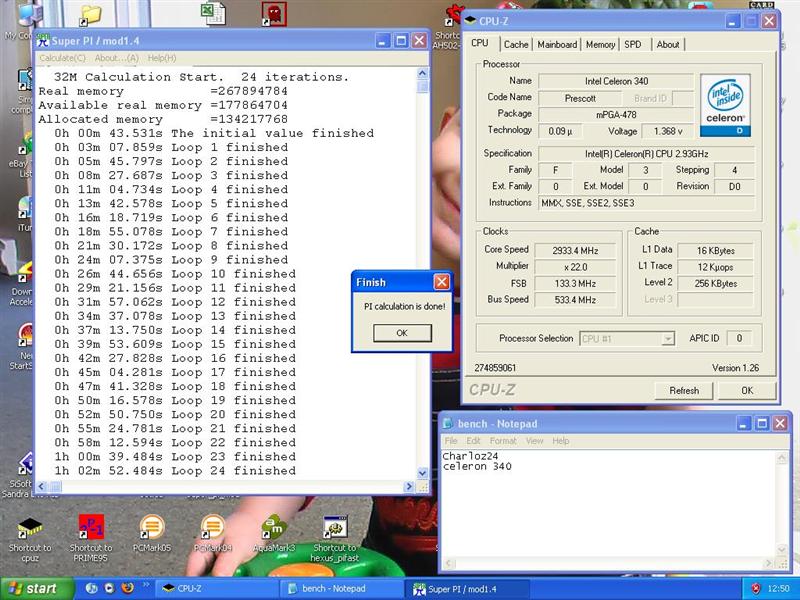This screenshot has height=600, width=800.
Task: Click the Name field Intel Celeron 340
Action: pos(616,81)
